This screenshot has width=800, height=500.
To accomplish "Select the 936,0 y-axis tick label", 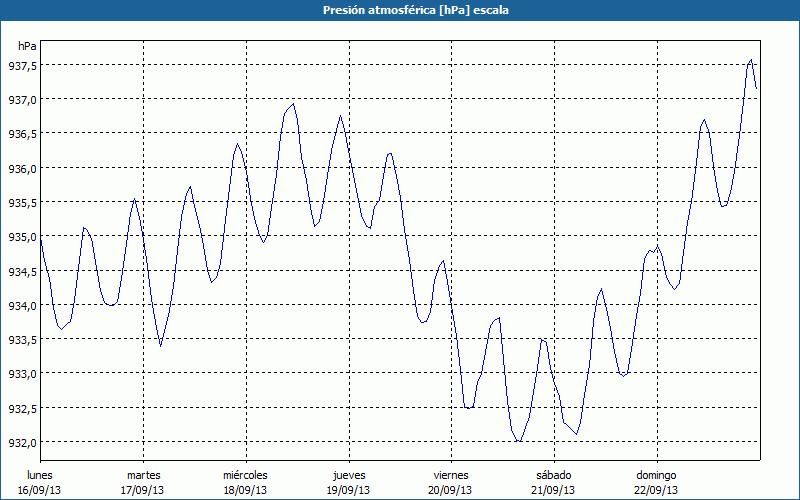I will [20, 169].
